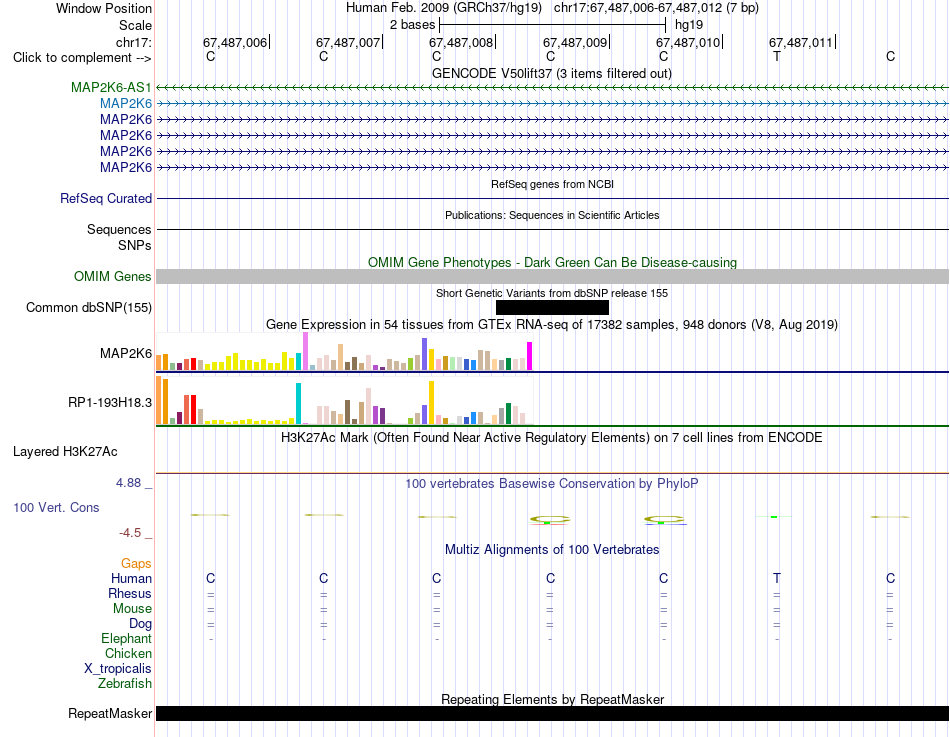Open the 100 Vert. Cons track label

point(56,507)
